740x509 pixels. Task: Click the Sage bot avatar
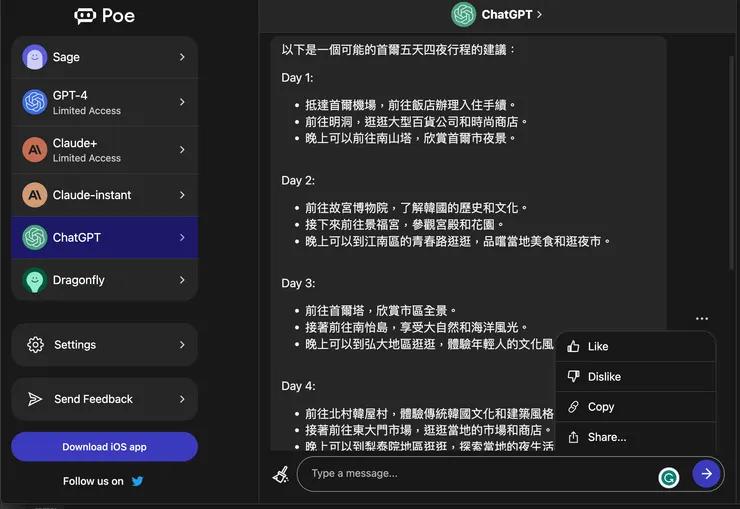click(x=34, y=57)
